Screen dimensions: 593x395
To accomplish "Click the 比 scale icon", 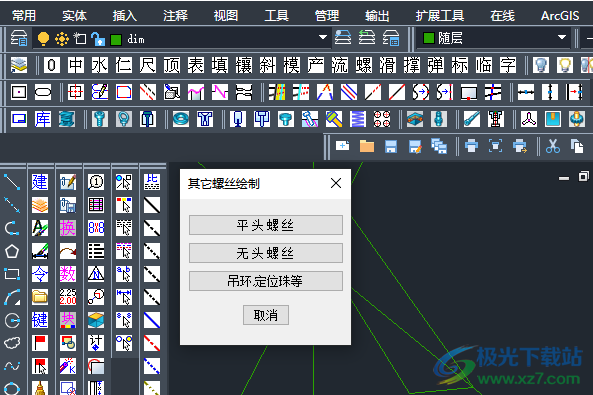I will click(152, 182).
